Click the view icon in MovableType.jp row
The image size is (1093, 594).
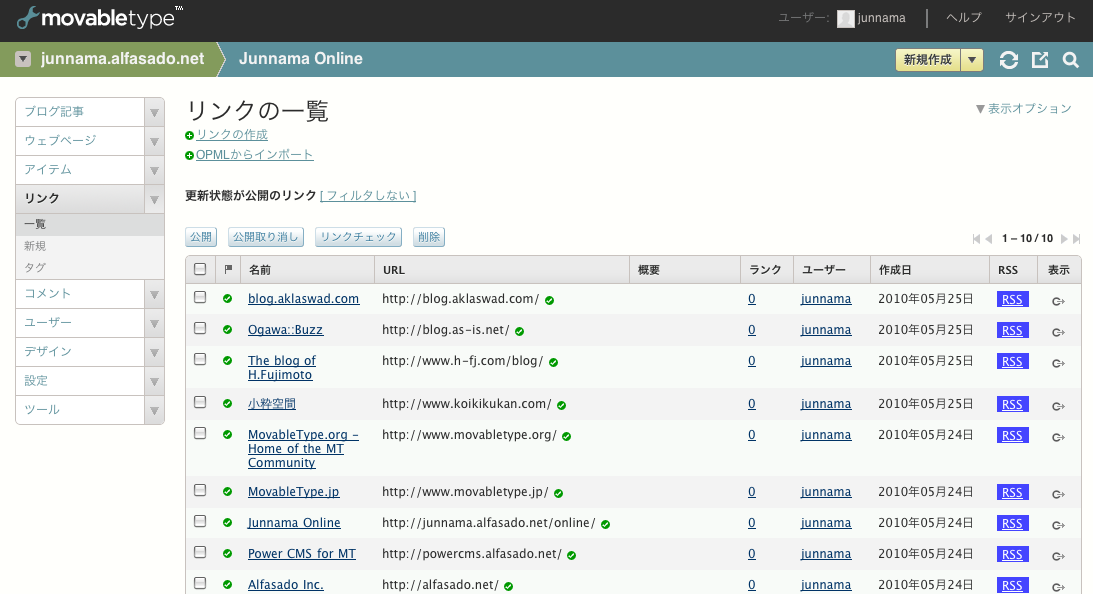point(1058,494)
